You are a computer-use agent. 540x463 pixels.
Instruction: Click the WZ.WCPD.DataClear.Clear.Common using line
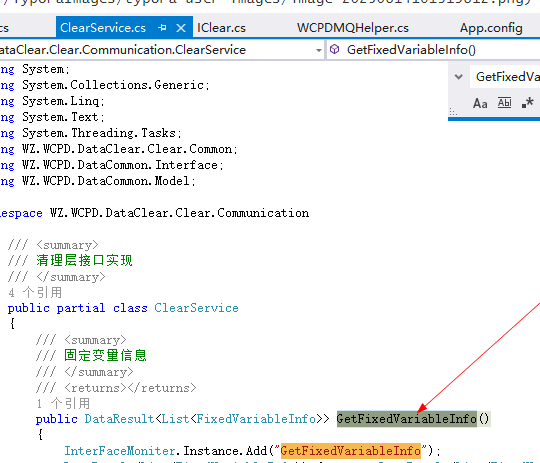pyautogui.click(x=119, y=149)
